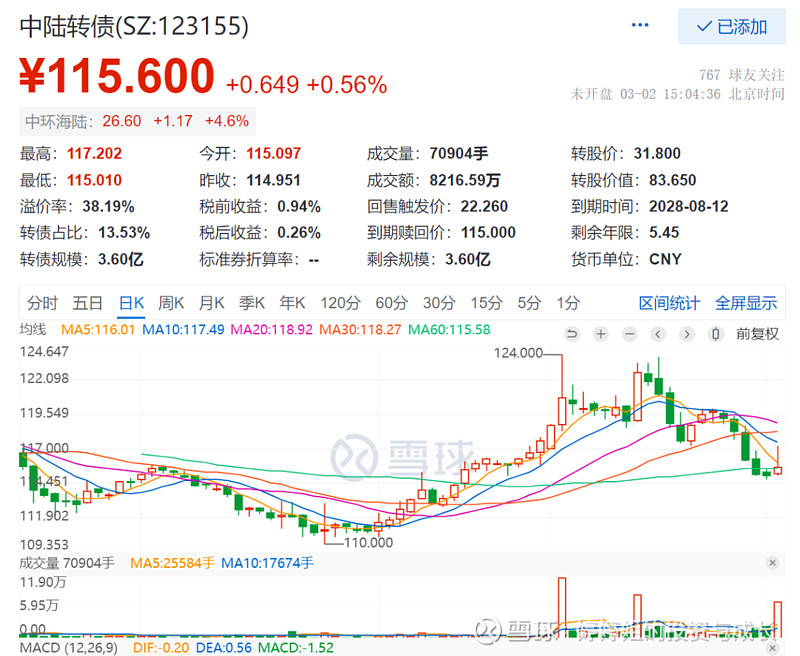The height and width of the screenshot is (656, 800).
Task: Click the 昨收 value 114.951
Action: 273,180
